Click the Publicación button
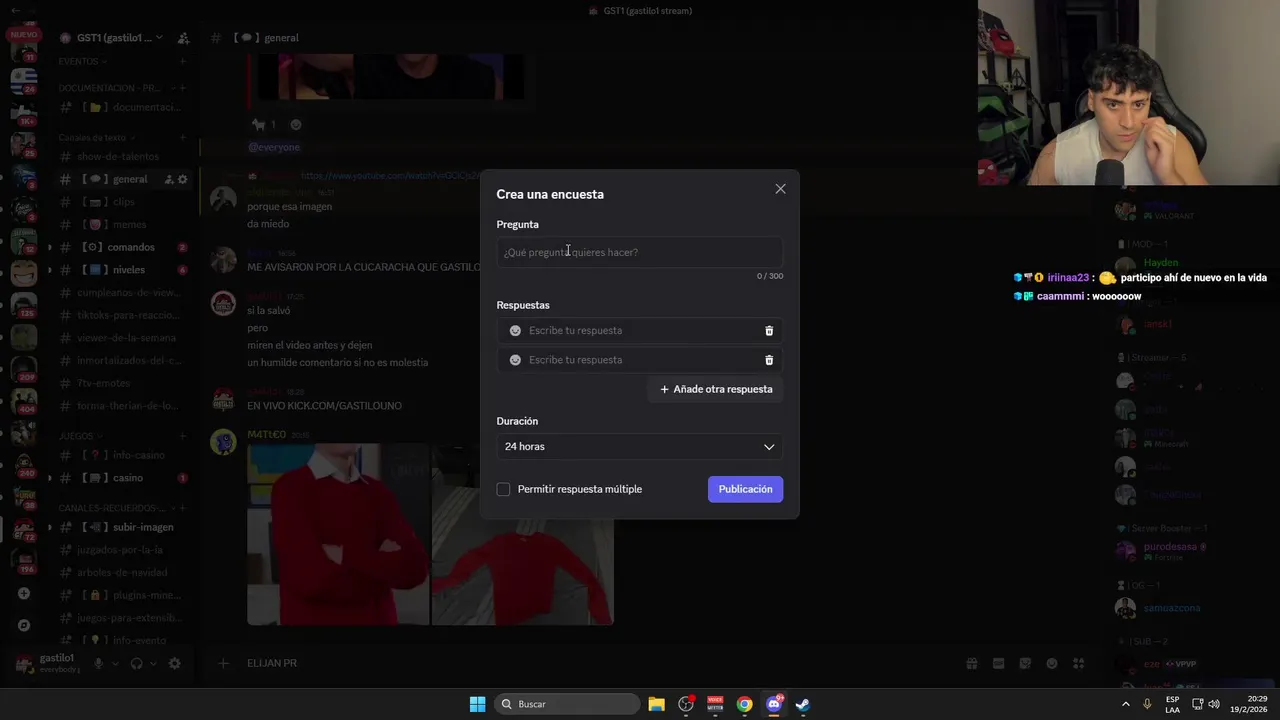Image resolution: width=1280 pixels, height=720 pixels. pyautogui.click(x=745, y=489)
